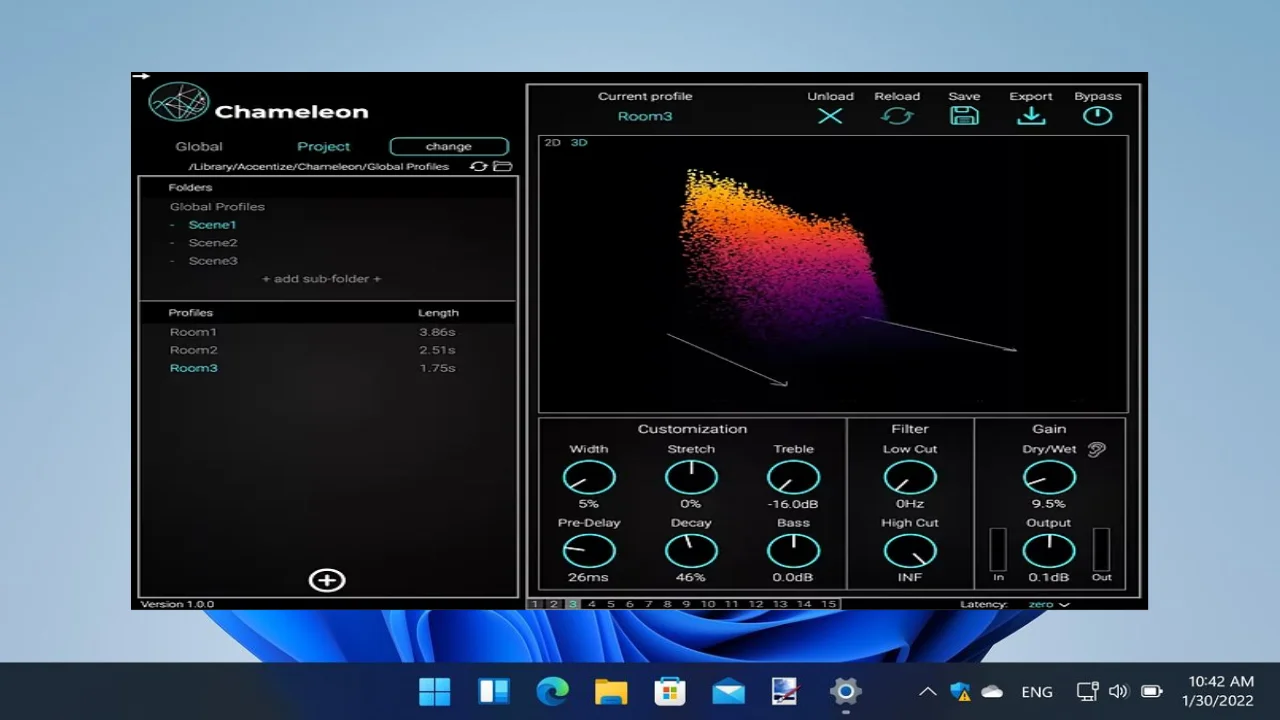Click the Width knob
The height and width of the screenshot is (720, 1280).
click(589, 477)
